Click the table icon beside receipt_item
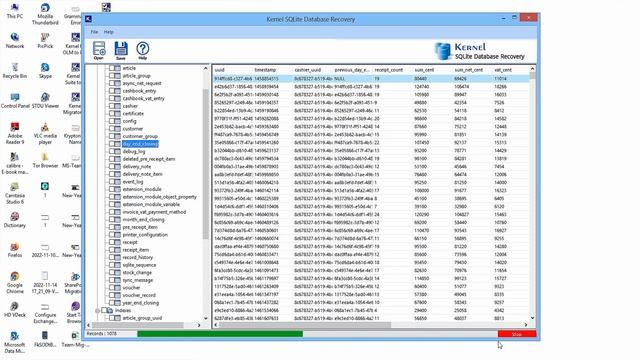Image resolution: width=640 pixels, height=360 pixels. (x=118, y=250)
